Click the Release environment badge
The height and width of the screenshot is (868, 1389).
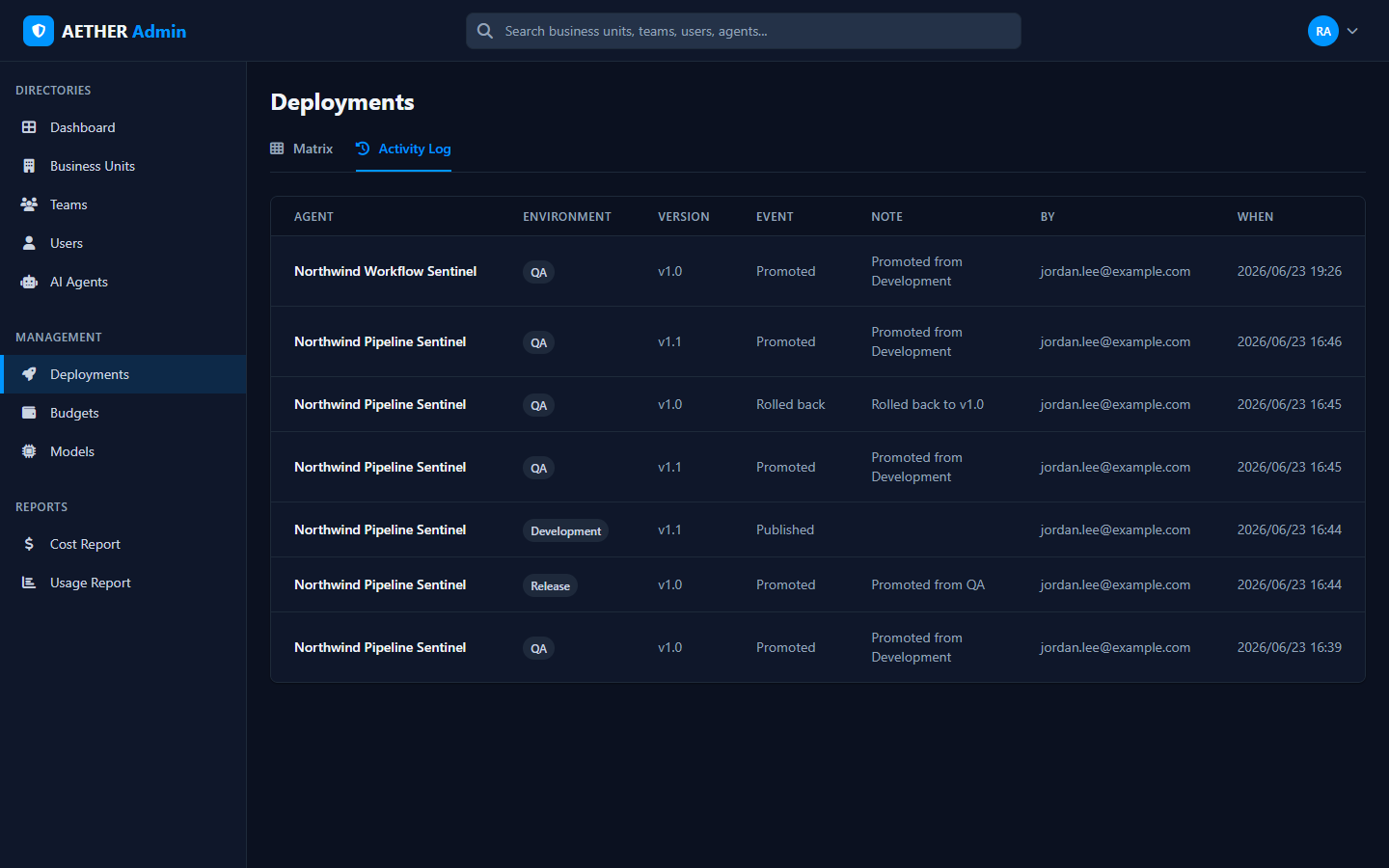[x=550, y=585]
